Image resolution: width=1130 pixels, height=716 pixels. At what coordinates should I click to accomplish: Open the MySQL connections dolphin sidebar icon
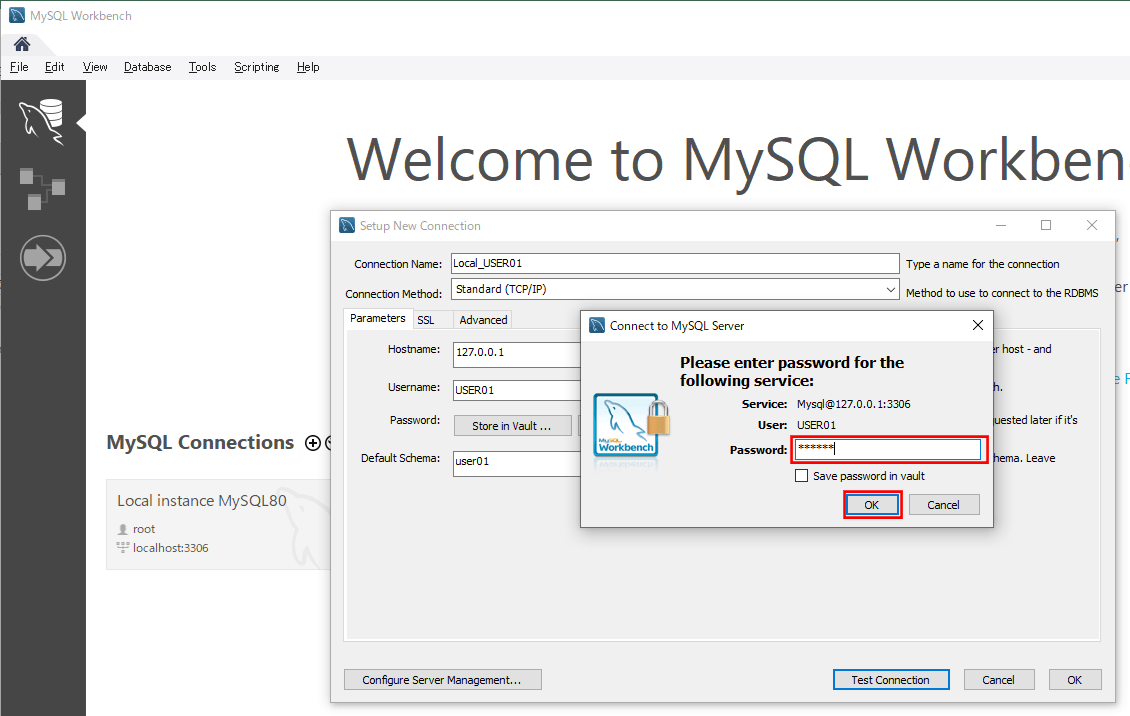click(42, 122)
